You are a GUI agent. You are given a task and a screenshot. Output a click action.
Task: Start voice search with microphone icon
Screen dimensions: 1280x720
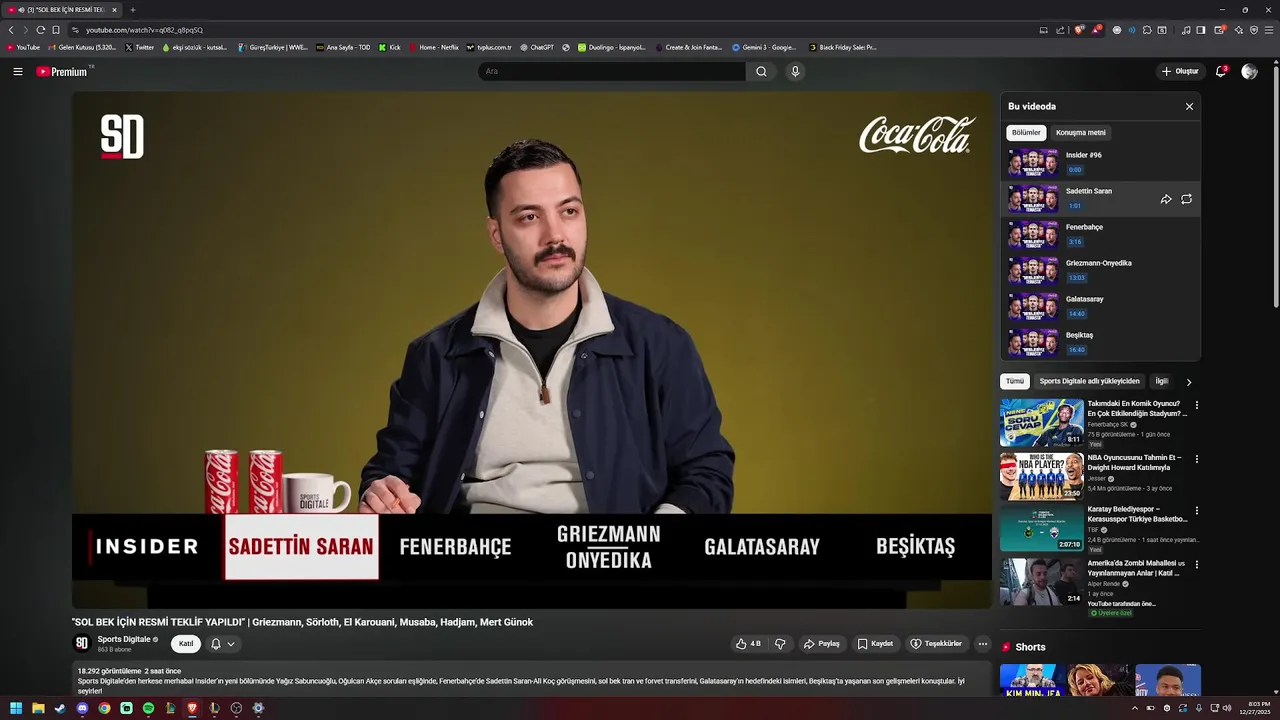coord(795,72)
